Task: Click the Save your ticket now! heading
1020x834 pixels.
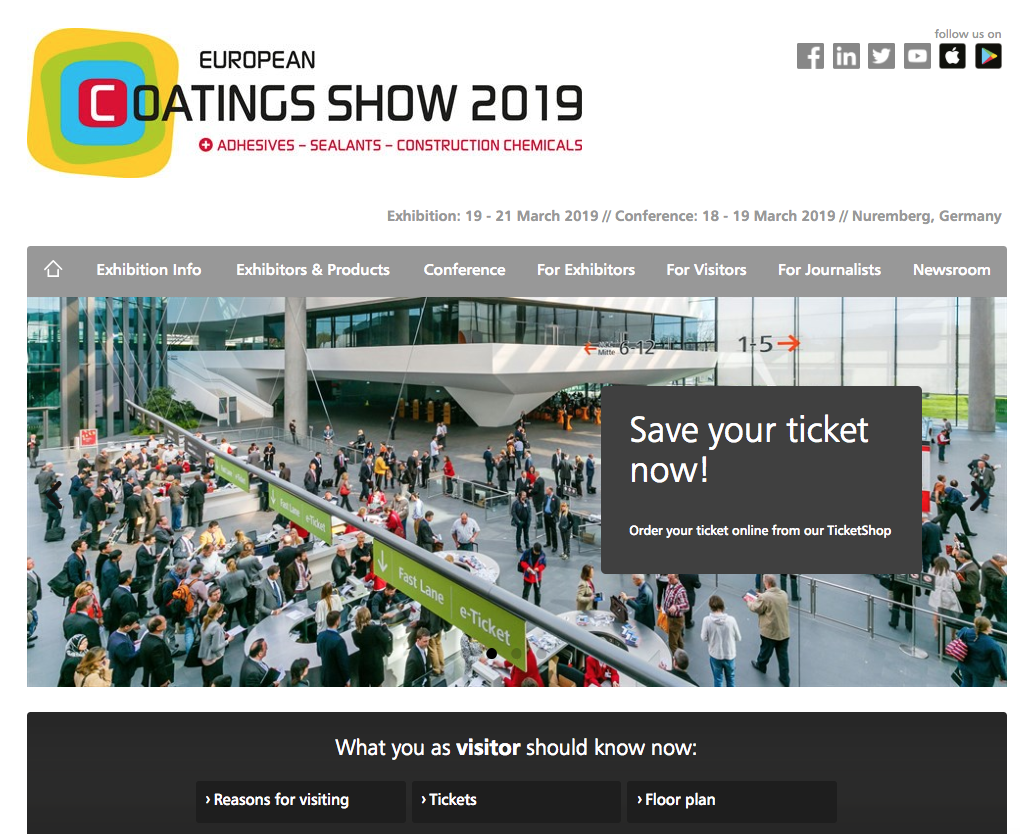Action: [749, 450]
